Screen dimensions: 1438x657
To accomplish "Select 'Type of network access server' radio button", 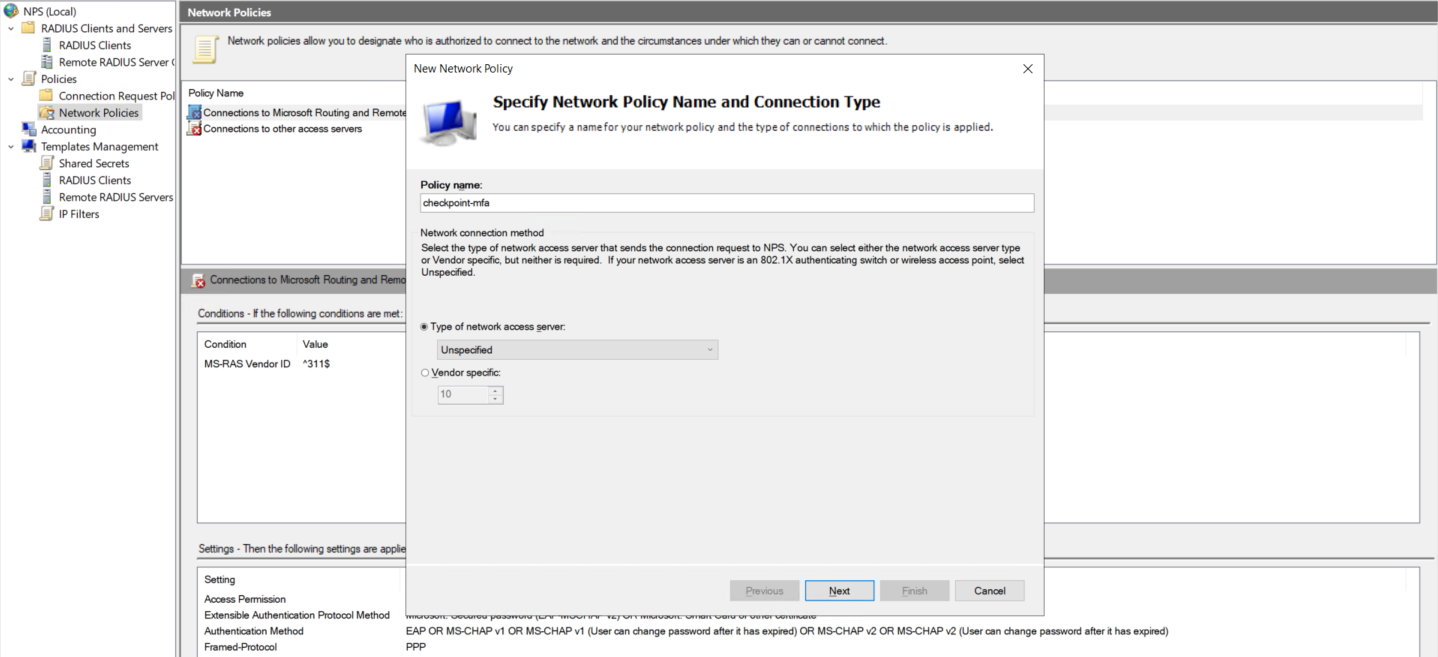I will 425,327.
